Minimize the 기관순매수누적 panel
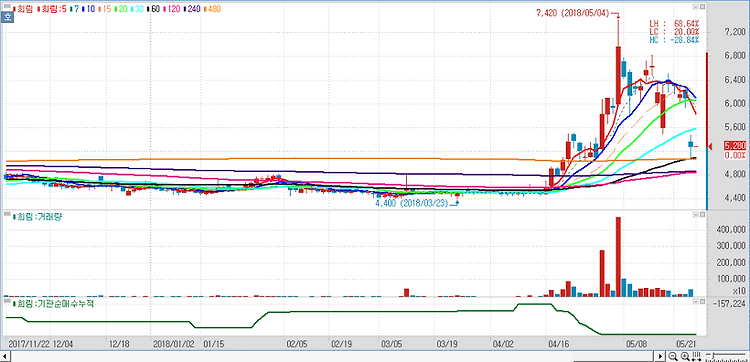The height and width of the screenshot is (362, 750). click(x=695, y=303)
